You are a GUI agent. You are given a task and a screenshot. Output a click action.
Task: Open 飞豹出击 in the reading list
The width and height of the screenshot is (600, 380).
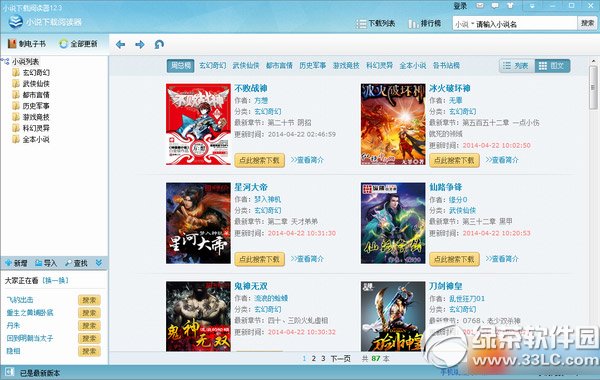tap(20, 300)
